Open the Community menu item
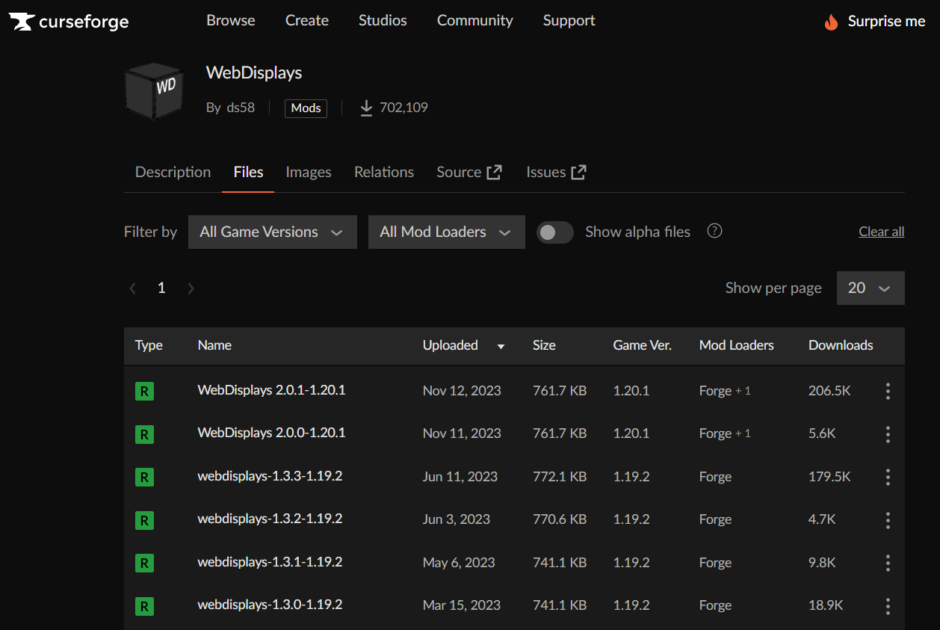This screenshot has width=940, height=630. pos(474,20)
